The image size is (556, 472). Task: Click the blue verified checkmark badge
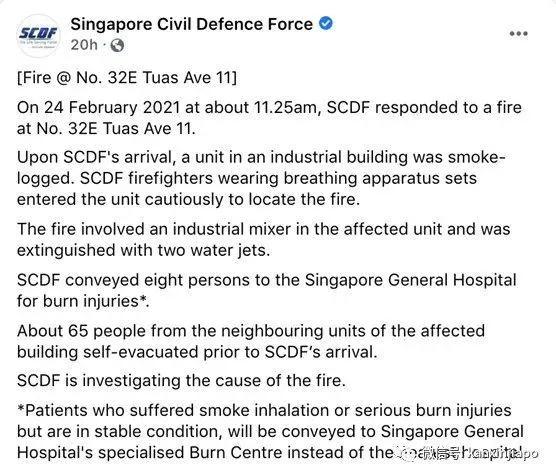(x=326, y=23)
